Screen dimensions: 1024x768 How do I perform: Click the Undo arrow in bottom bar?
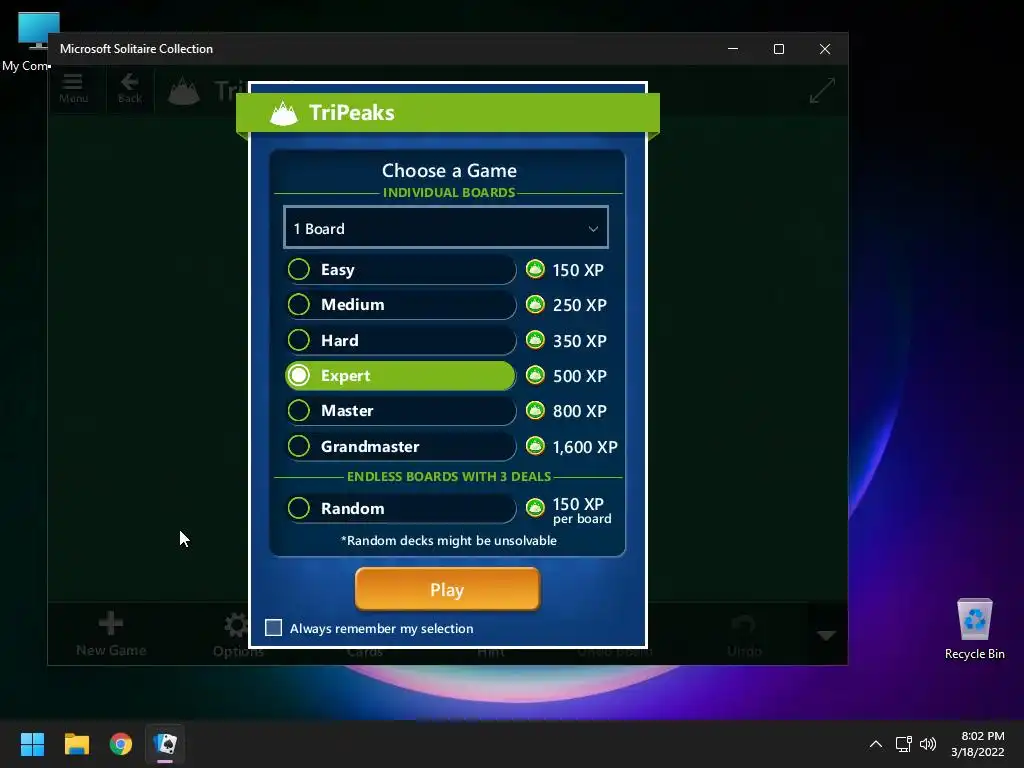744,633
